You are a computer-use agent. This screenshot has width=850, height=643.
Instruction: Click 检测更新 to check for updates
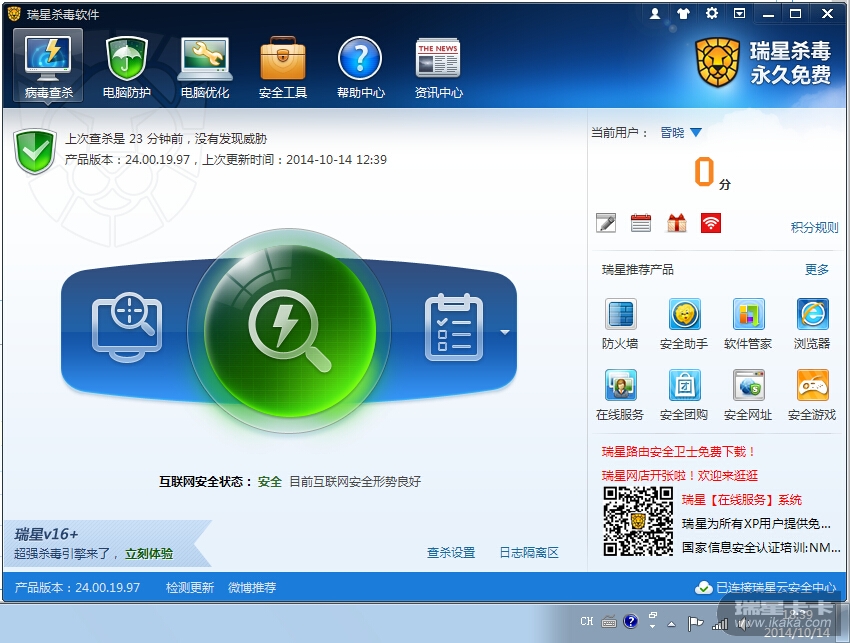[190, 588]
